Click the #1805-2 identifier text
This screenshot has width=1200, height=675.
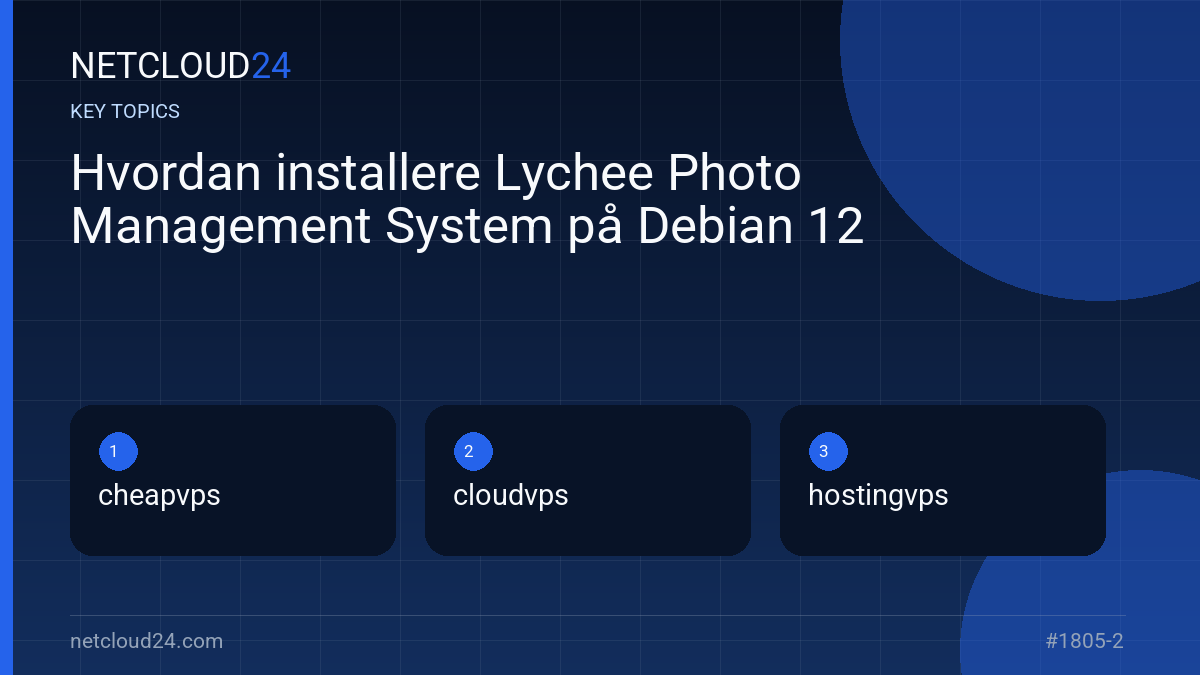pos(1085,641)
